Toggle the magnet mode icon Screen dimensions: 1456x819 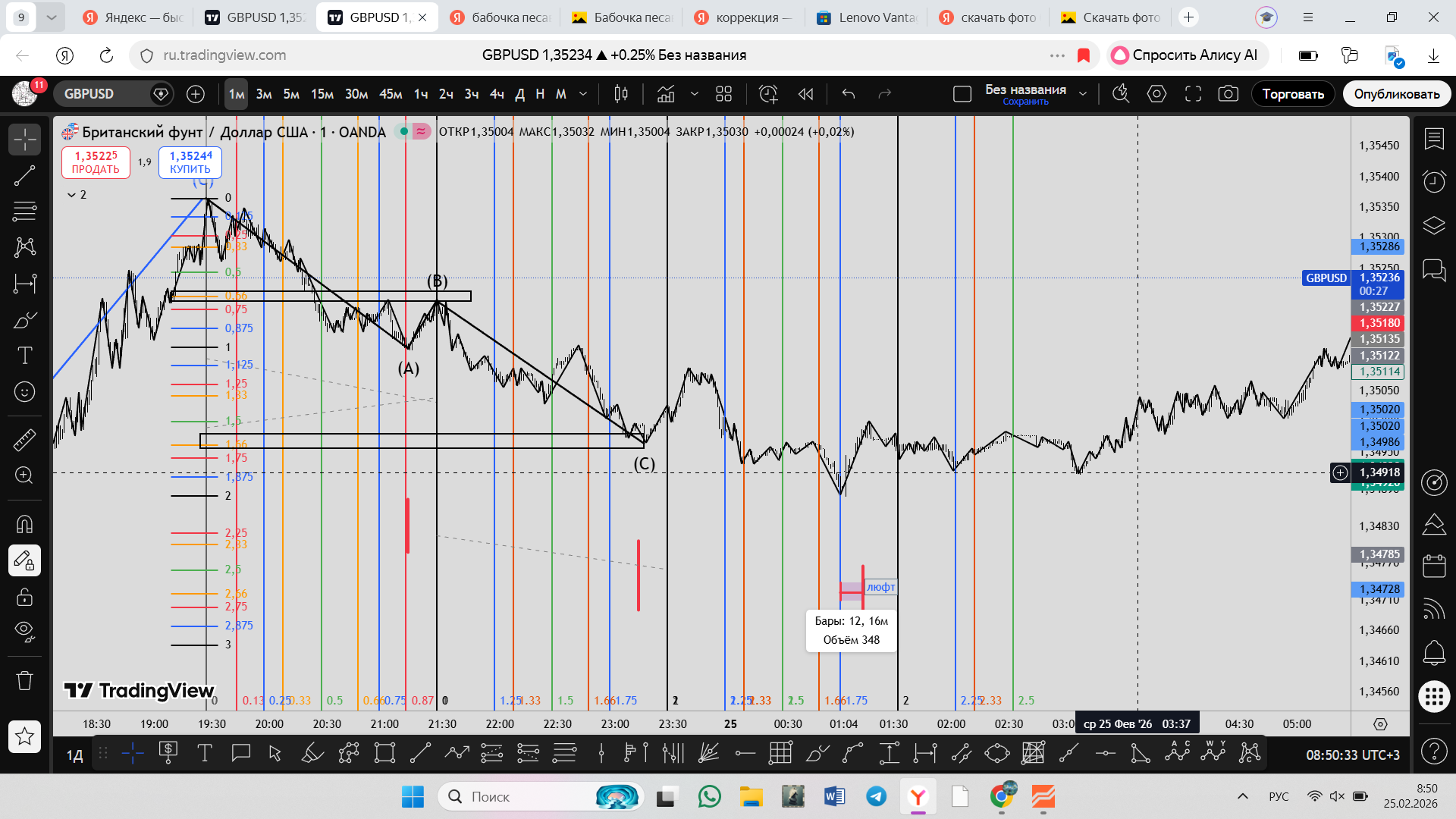[x=24, y=524]
